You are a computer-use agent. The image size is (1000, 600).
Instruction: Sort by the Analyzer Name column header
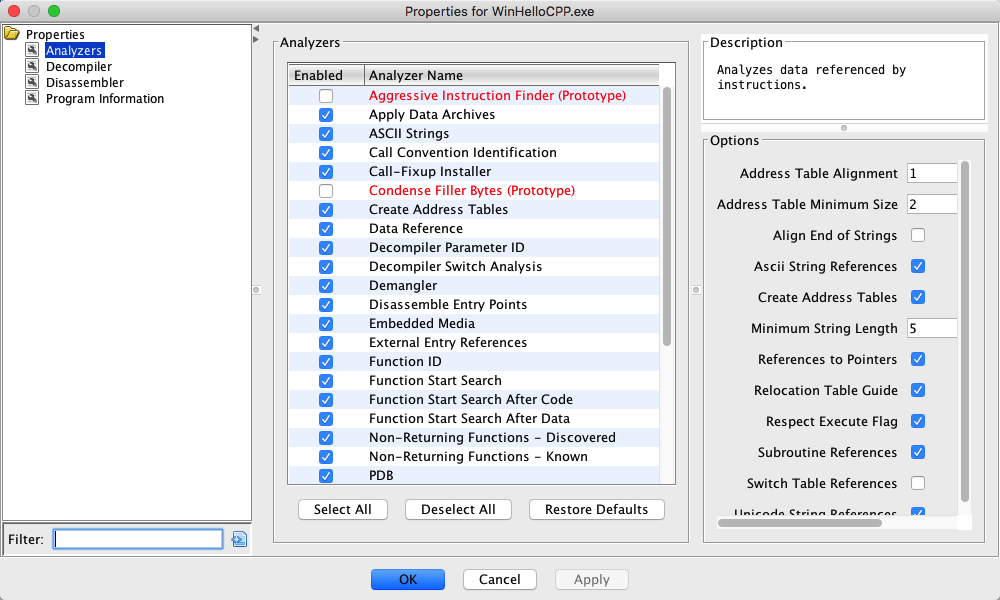coord(510,76)
